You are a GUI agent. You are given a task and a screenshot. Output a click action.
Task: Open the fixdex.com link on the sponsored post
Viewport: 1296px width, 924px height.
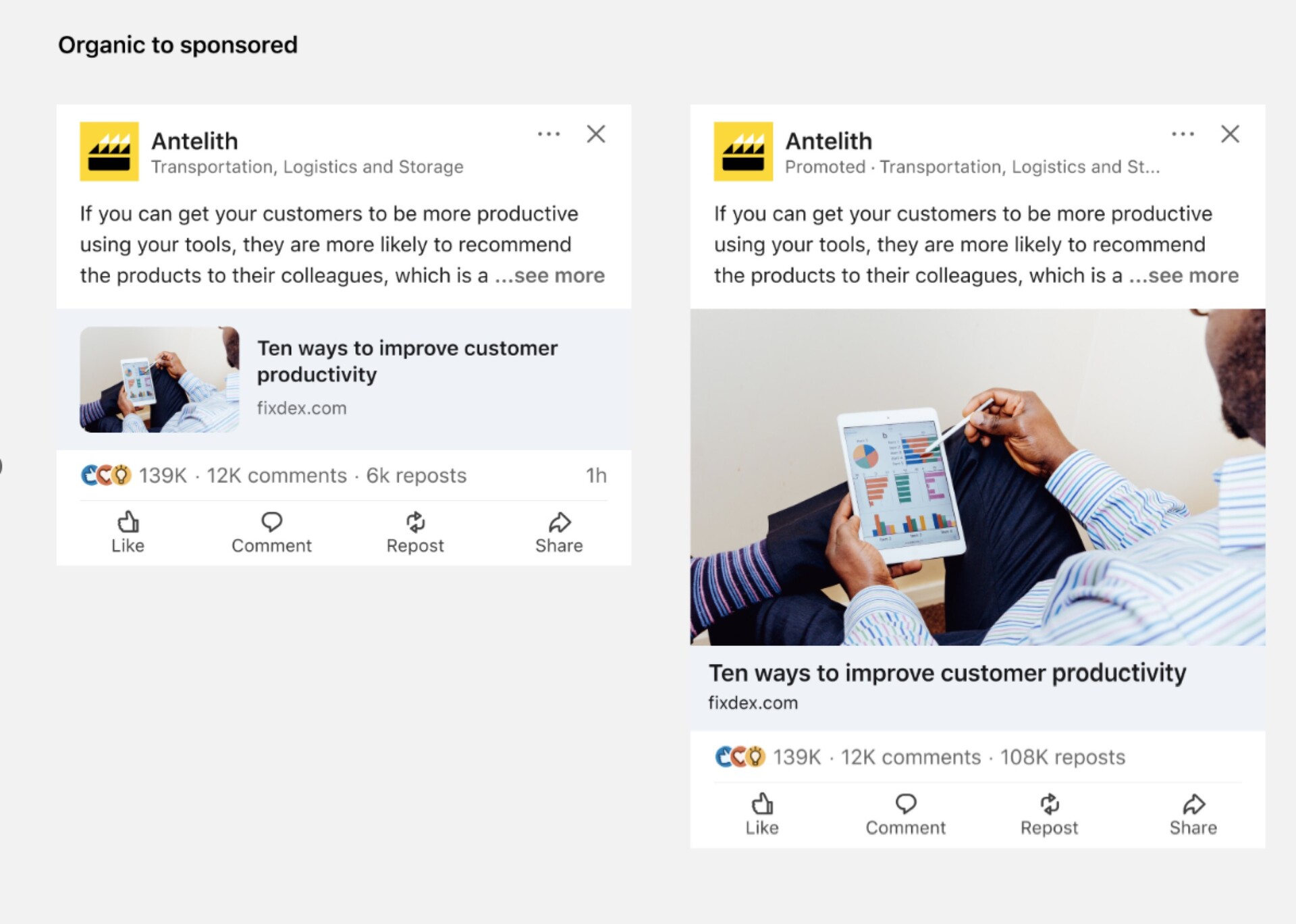click(753, 702)
